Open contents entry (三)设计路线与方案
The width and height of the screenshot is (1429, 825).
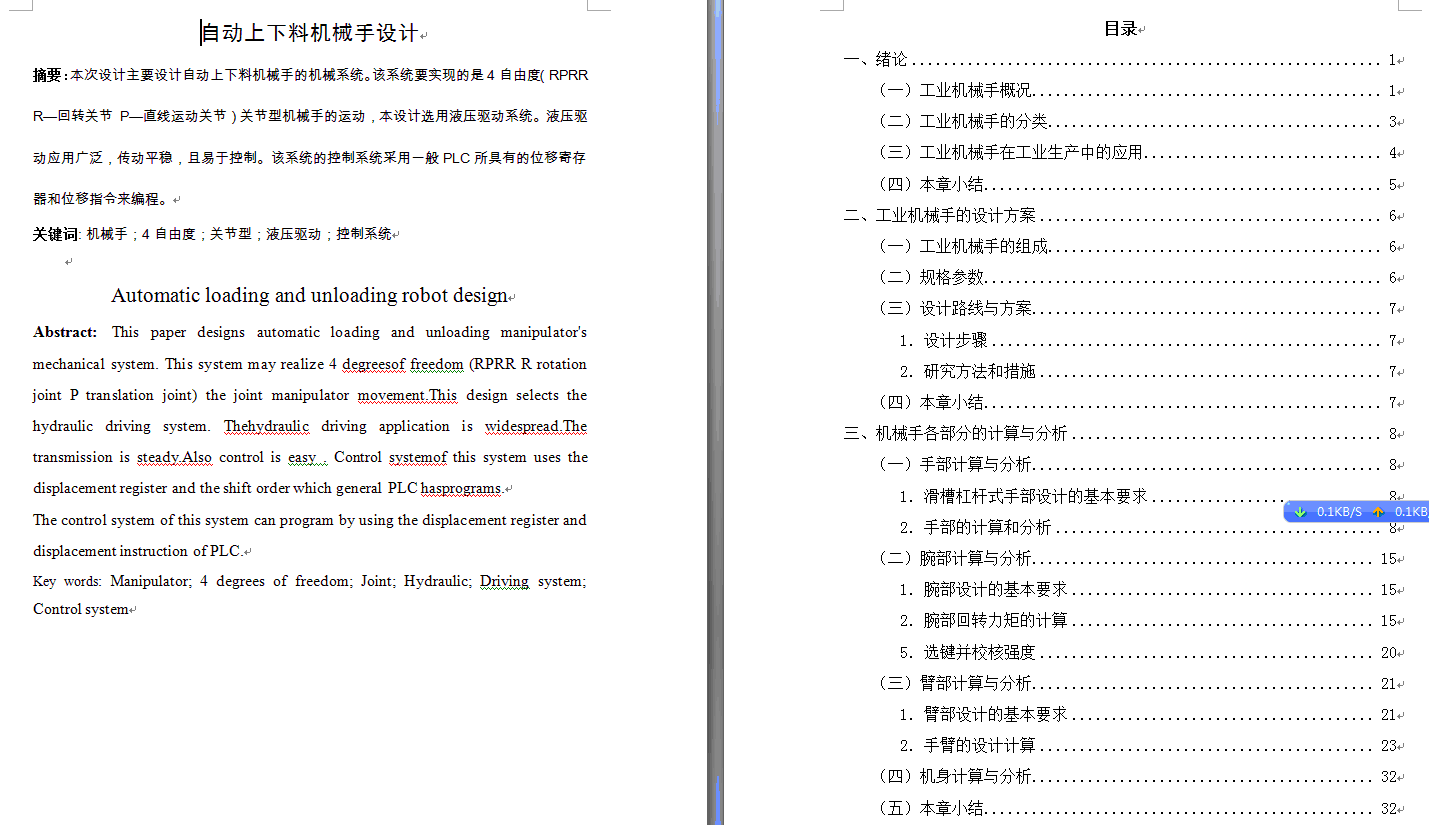1137,309
